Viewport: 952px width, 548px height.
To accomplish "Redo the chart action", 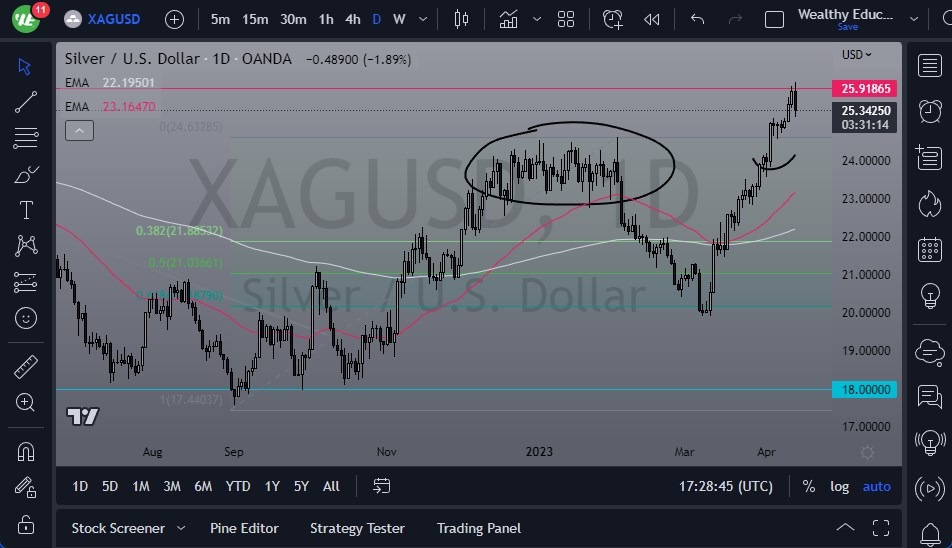I will [x=735, y=19].
